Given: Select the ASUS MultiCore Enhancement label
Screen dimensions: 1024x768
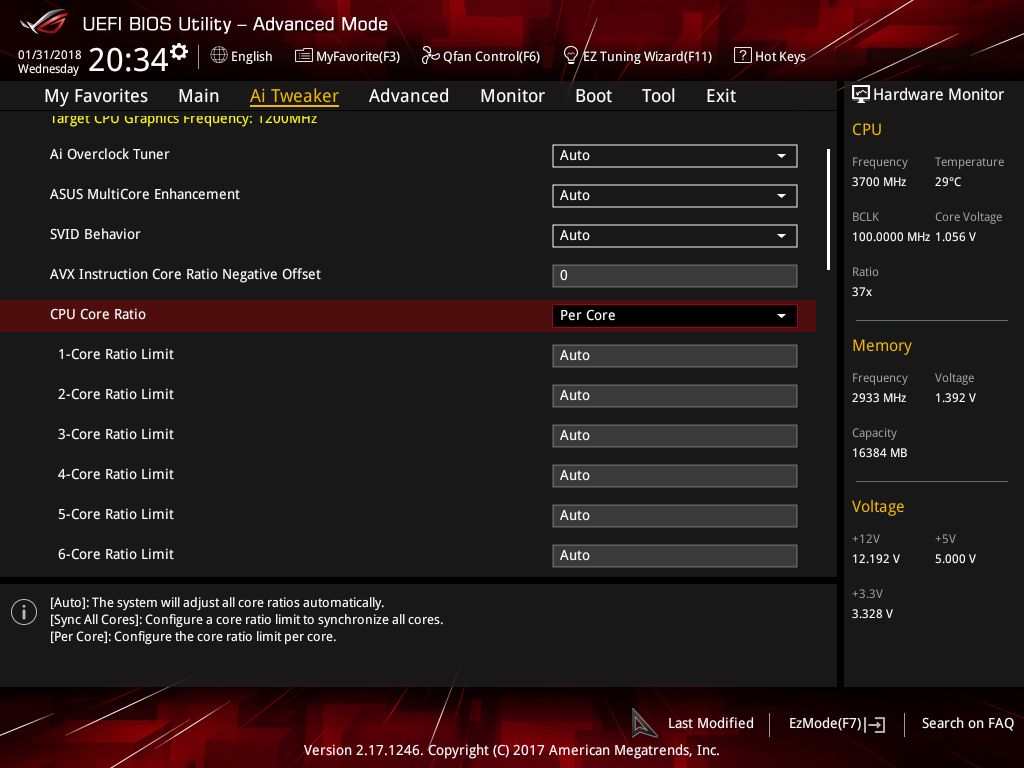Looking at the screenshot, I should [x=145, y=194].
